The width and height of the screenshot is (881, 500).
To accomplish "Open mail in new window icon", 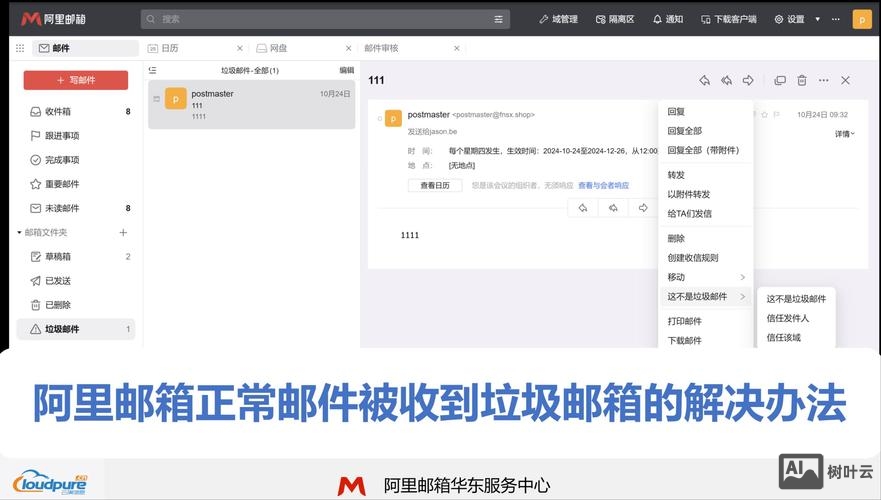I will click(x=780, y=80).
